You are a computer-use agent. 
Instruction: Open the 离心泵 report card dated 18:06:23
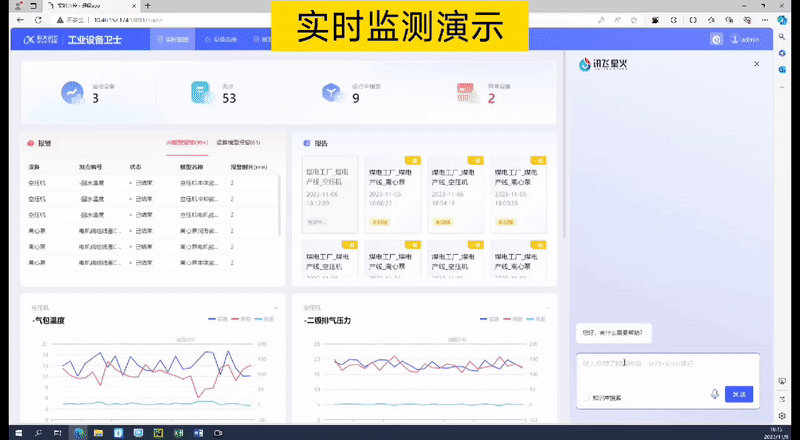[393, 194]
